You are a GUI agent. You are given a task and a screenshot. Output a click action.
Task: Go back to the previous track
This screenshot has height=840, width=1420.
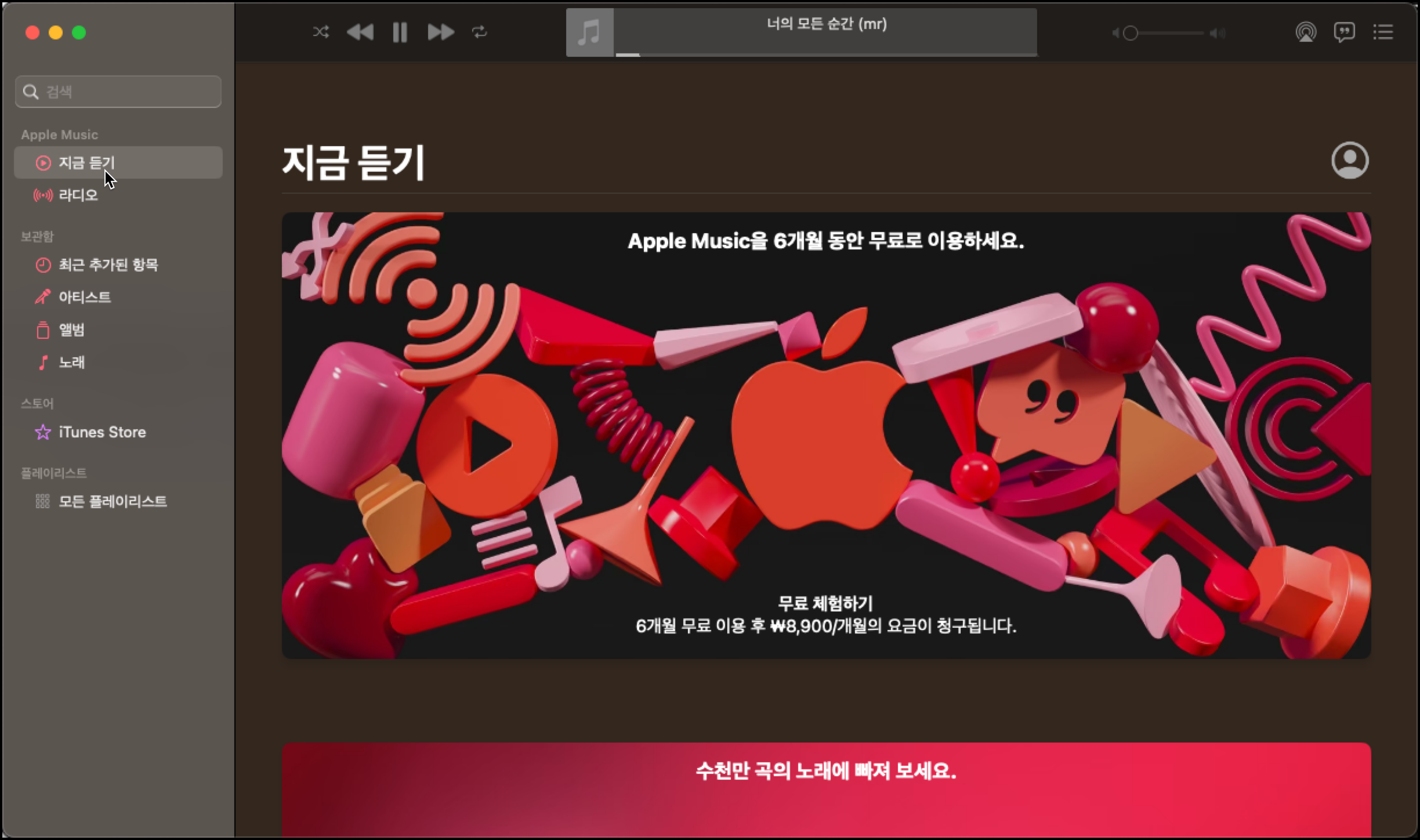360,32
